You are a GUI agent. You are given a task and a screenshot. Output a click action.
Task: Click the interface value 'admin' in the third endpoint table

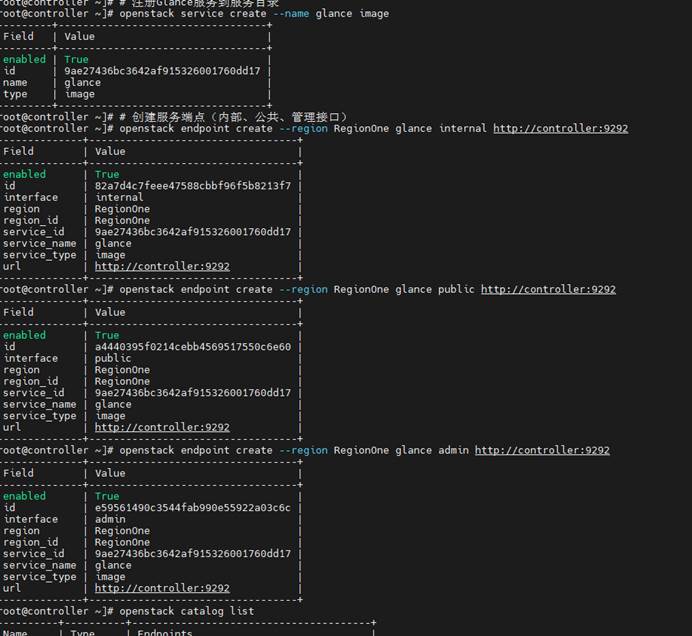pyautogui.click(x=110, y=519)
